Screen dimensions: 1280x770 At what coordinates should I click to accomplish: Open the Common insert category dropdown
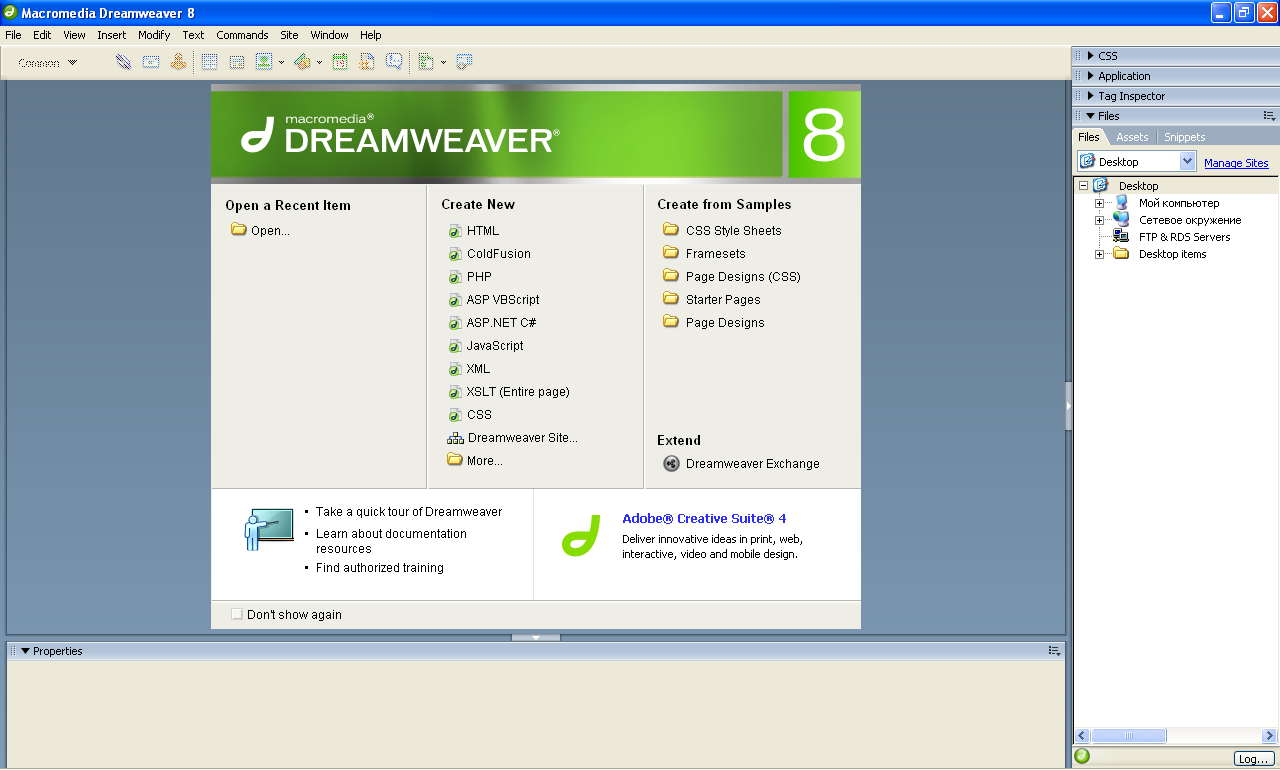(48, 63)
